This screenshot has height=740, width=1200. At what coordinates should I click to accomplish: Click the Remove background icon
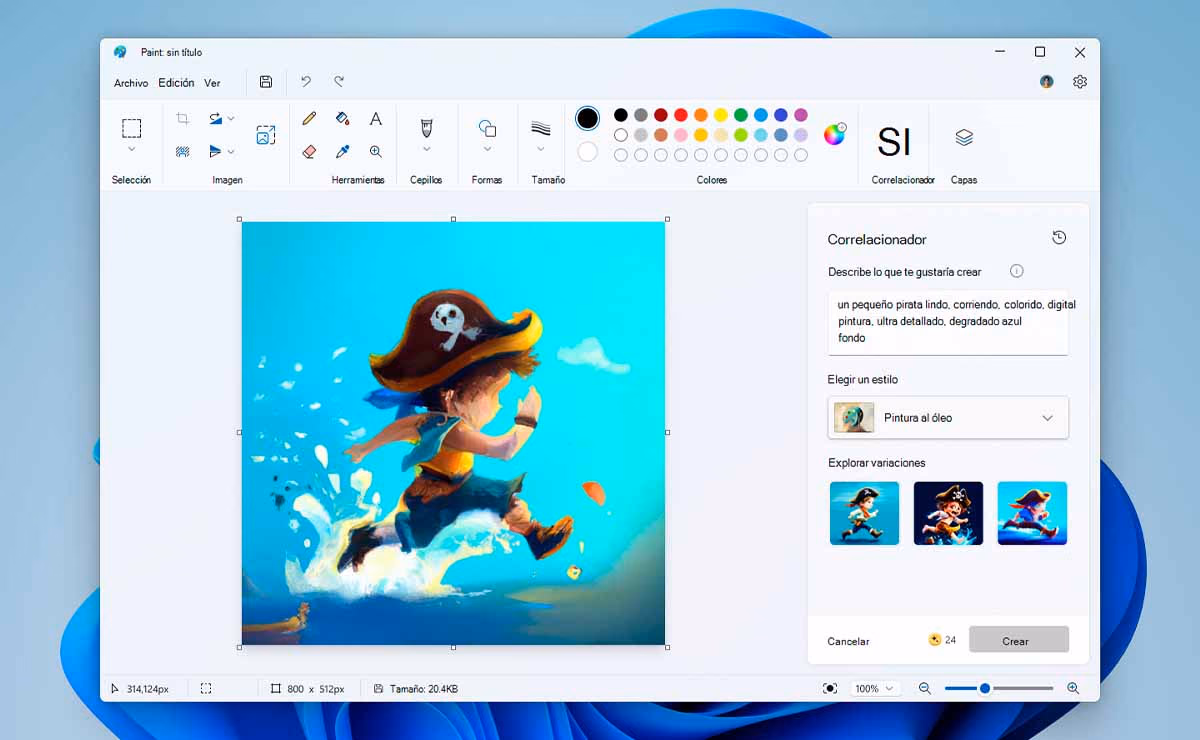click(183, 152)
